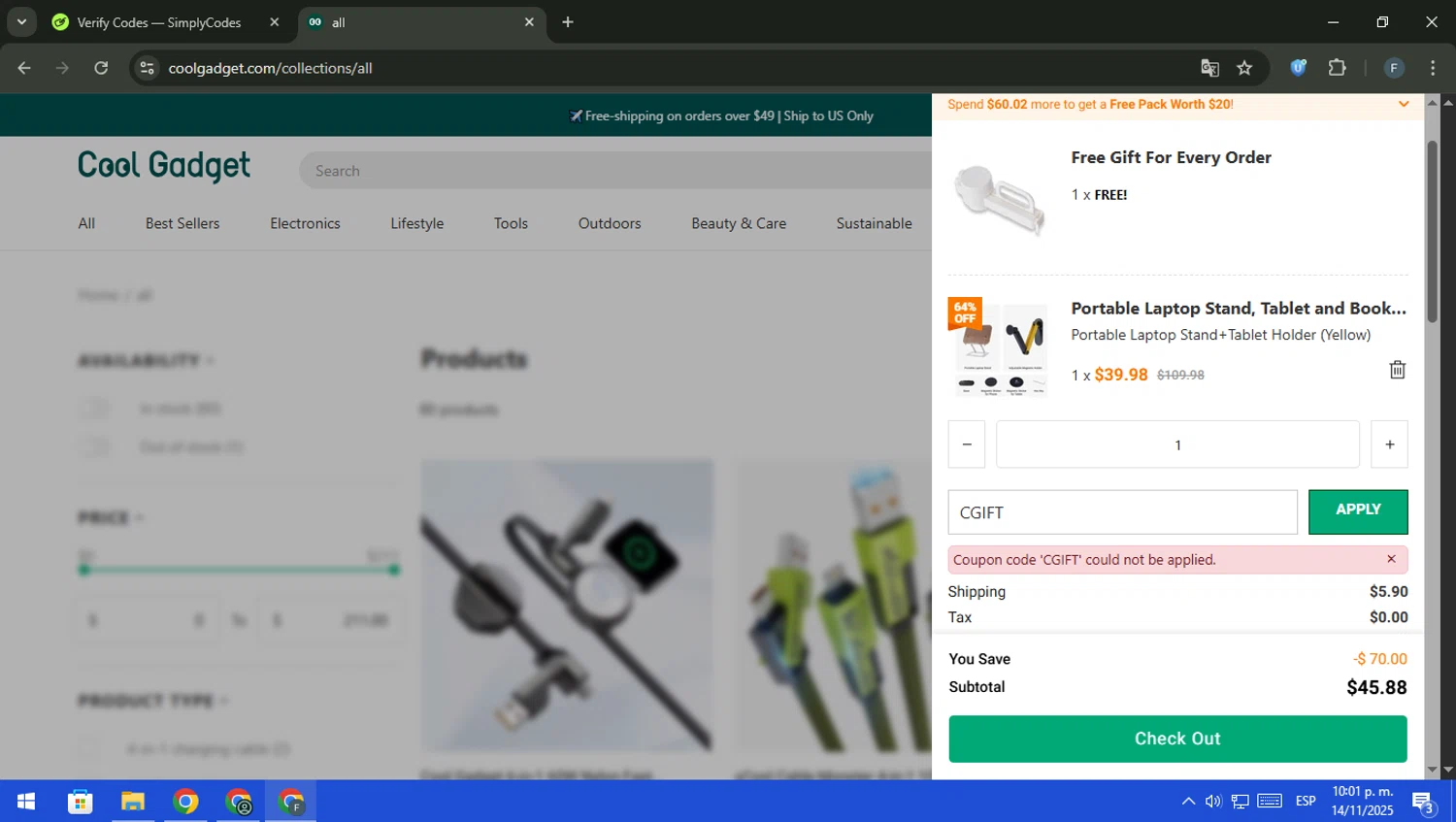The height and width of the screenshot is (822, 1456).
Task: Translate this page icon
Action: (x=1209, y=68)
